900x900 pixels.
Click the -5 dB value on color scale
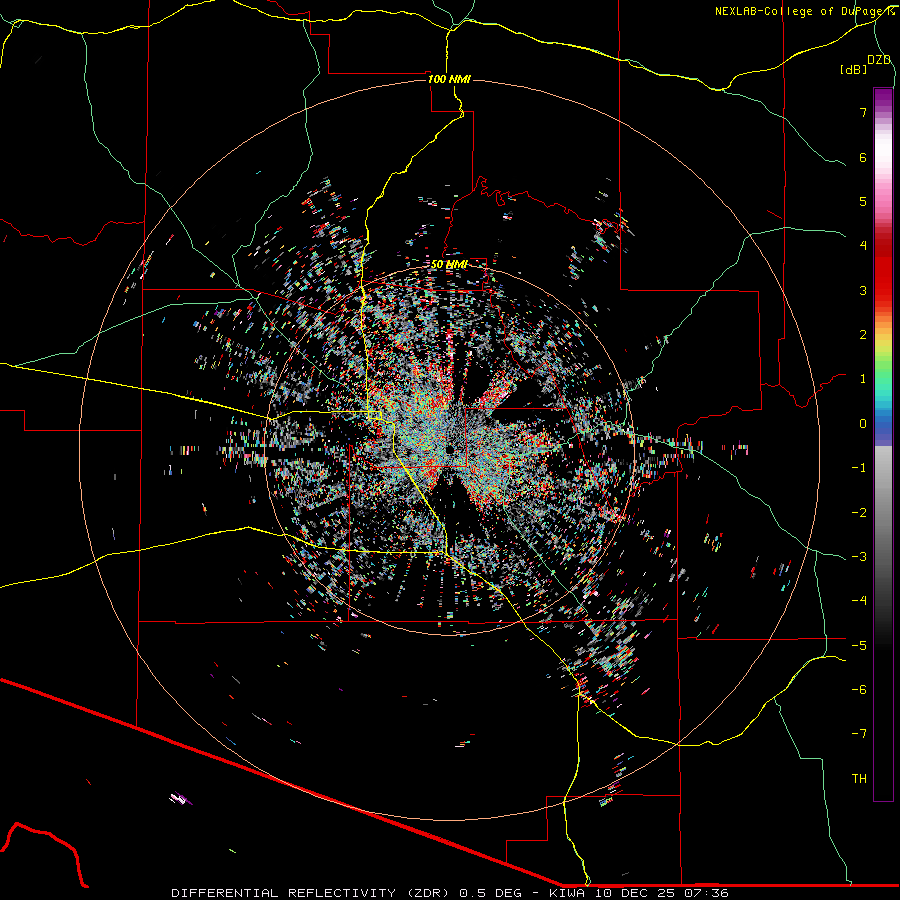pyautogui.click(x=859, y=645)
